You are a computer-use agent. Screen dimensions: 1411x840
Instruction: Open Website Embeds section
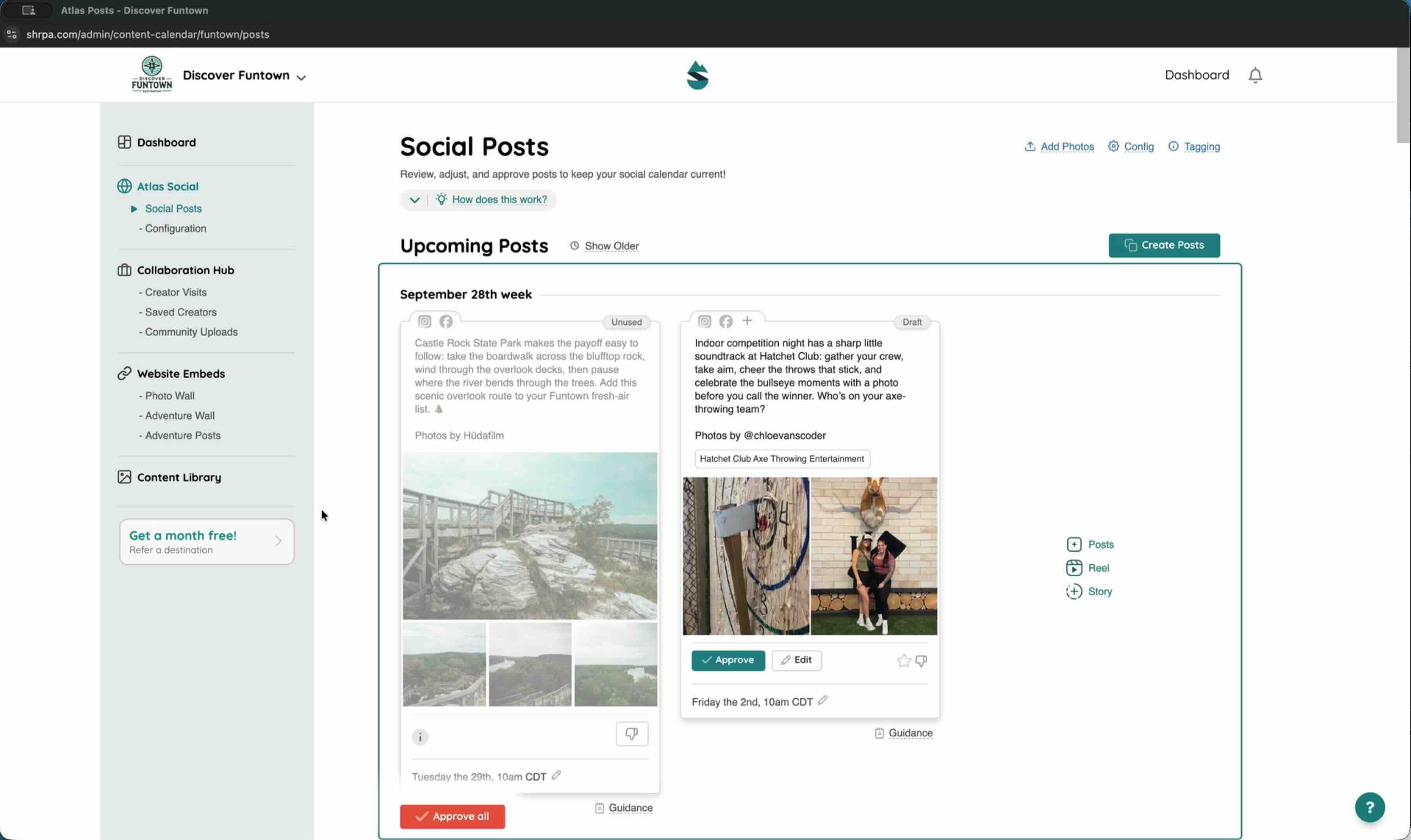pos(171,374)
